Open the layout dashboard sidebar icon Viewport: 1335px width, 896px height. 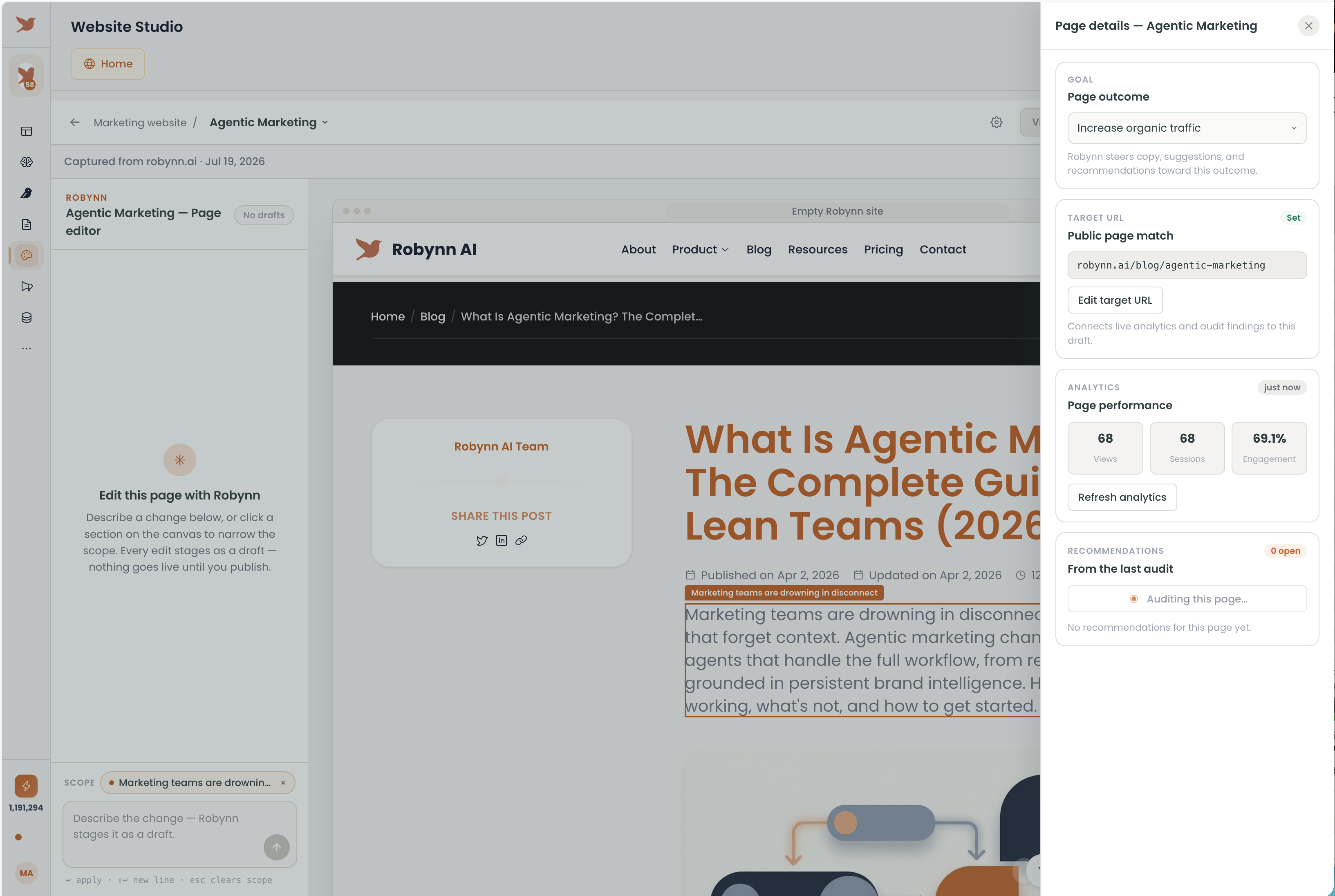click(x=26, y=132)
